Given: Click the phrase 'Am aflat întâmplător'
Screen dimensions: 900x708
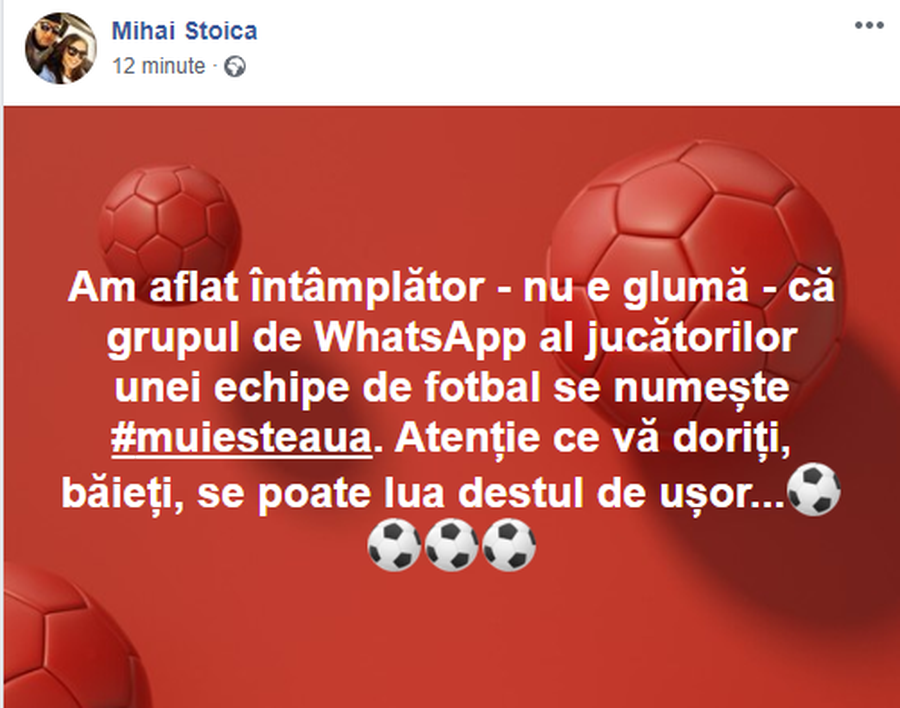Looking at the screenshot, I should [x=276, y=287].
